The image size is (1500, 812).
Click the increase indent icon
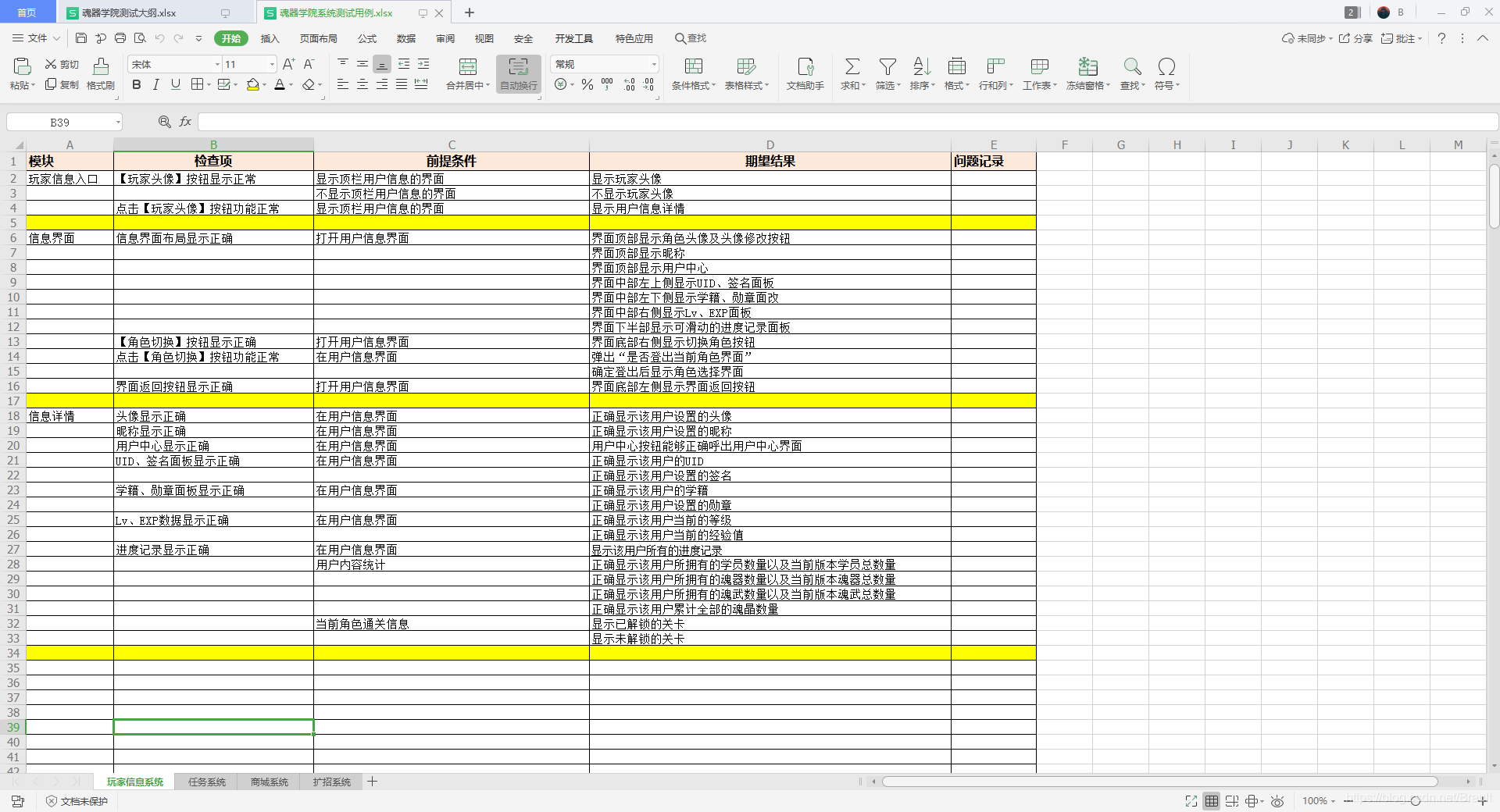(423, 64)
